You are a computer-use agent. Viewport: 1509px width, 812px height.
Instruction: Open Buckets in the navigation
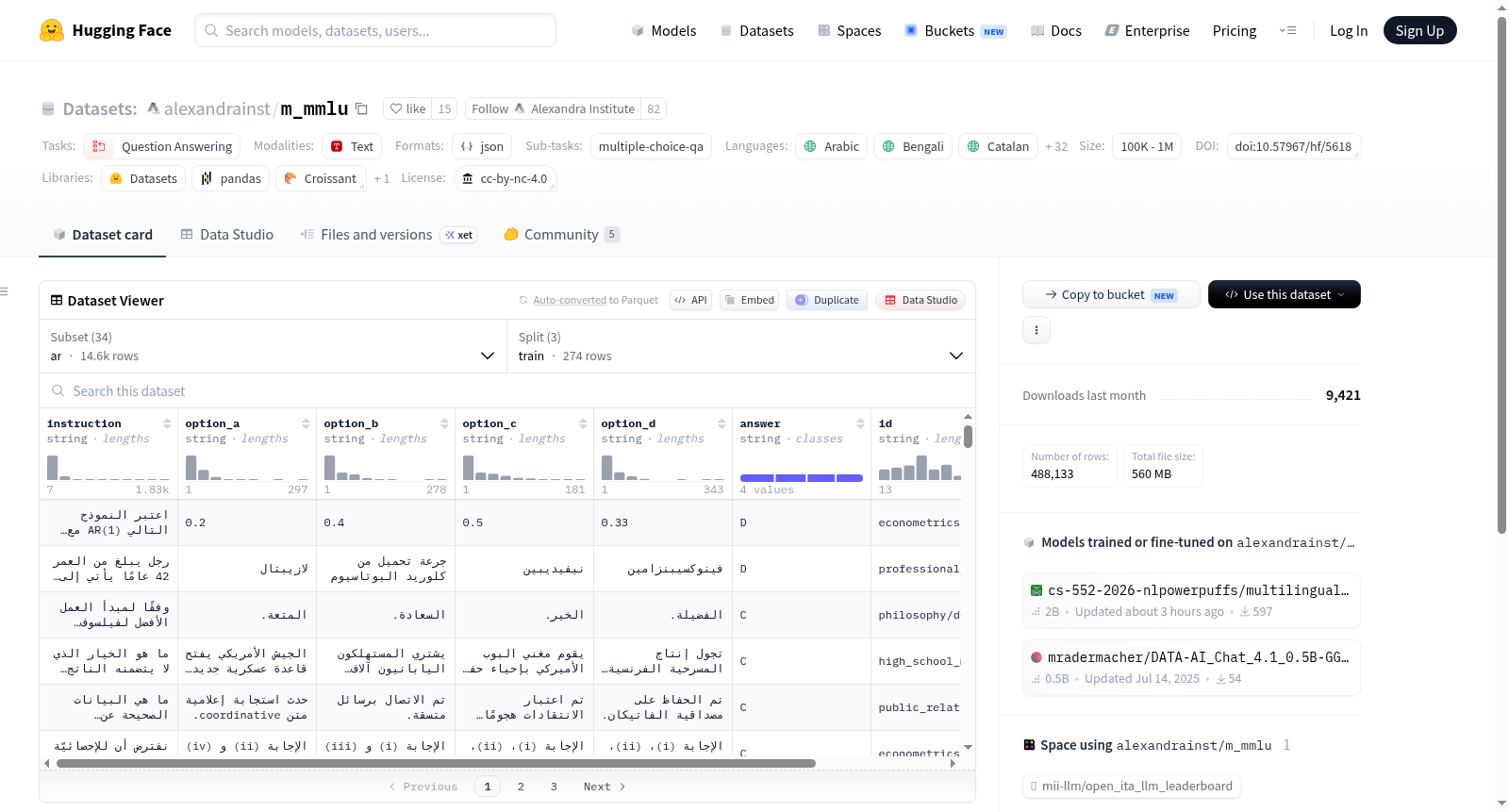pyautogui.click(x=955, y=30)
